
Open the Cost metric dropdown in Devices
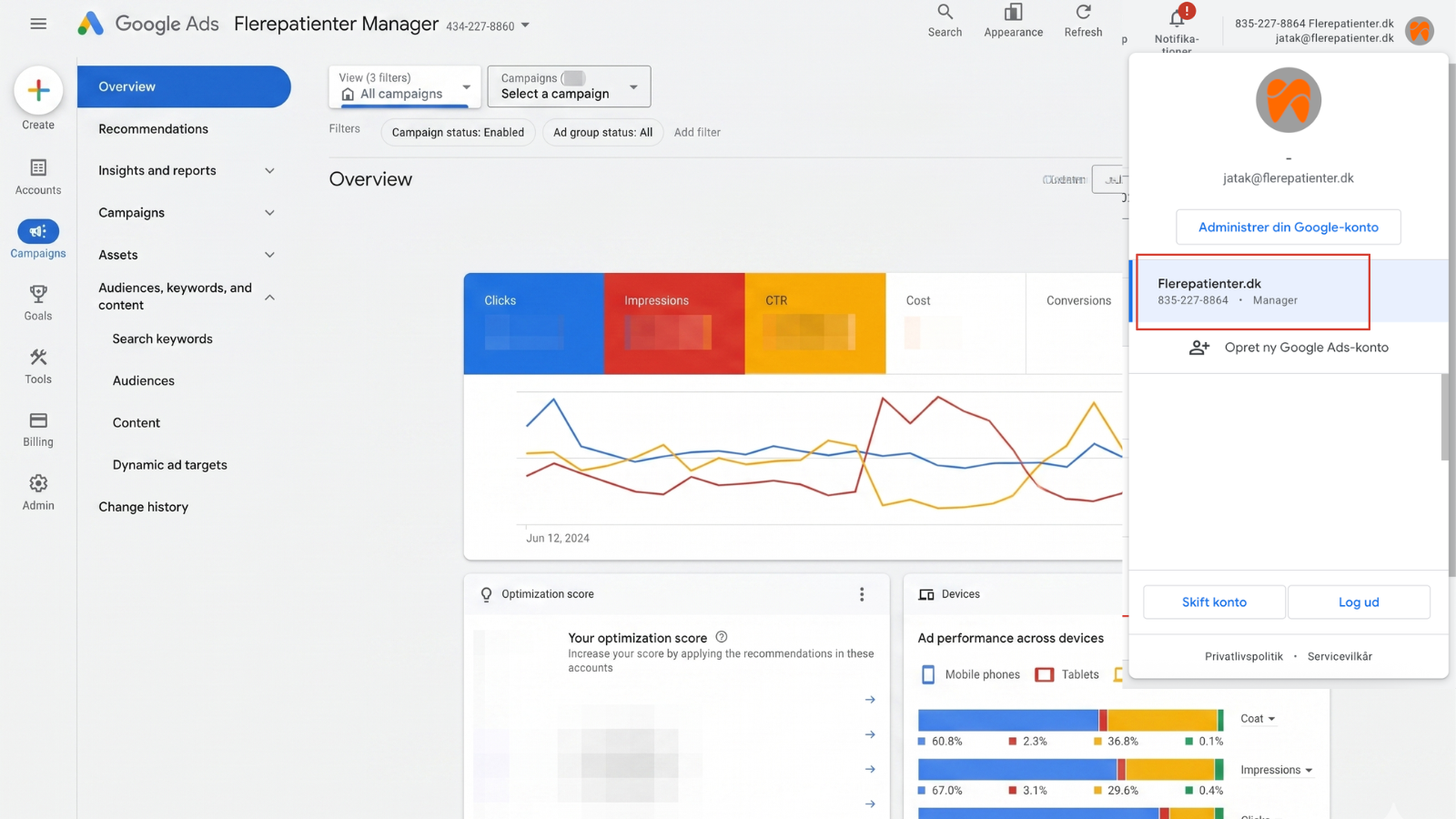(1258, 719)
